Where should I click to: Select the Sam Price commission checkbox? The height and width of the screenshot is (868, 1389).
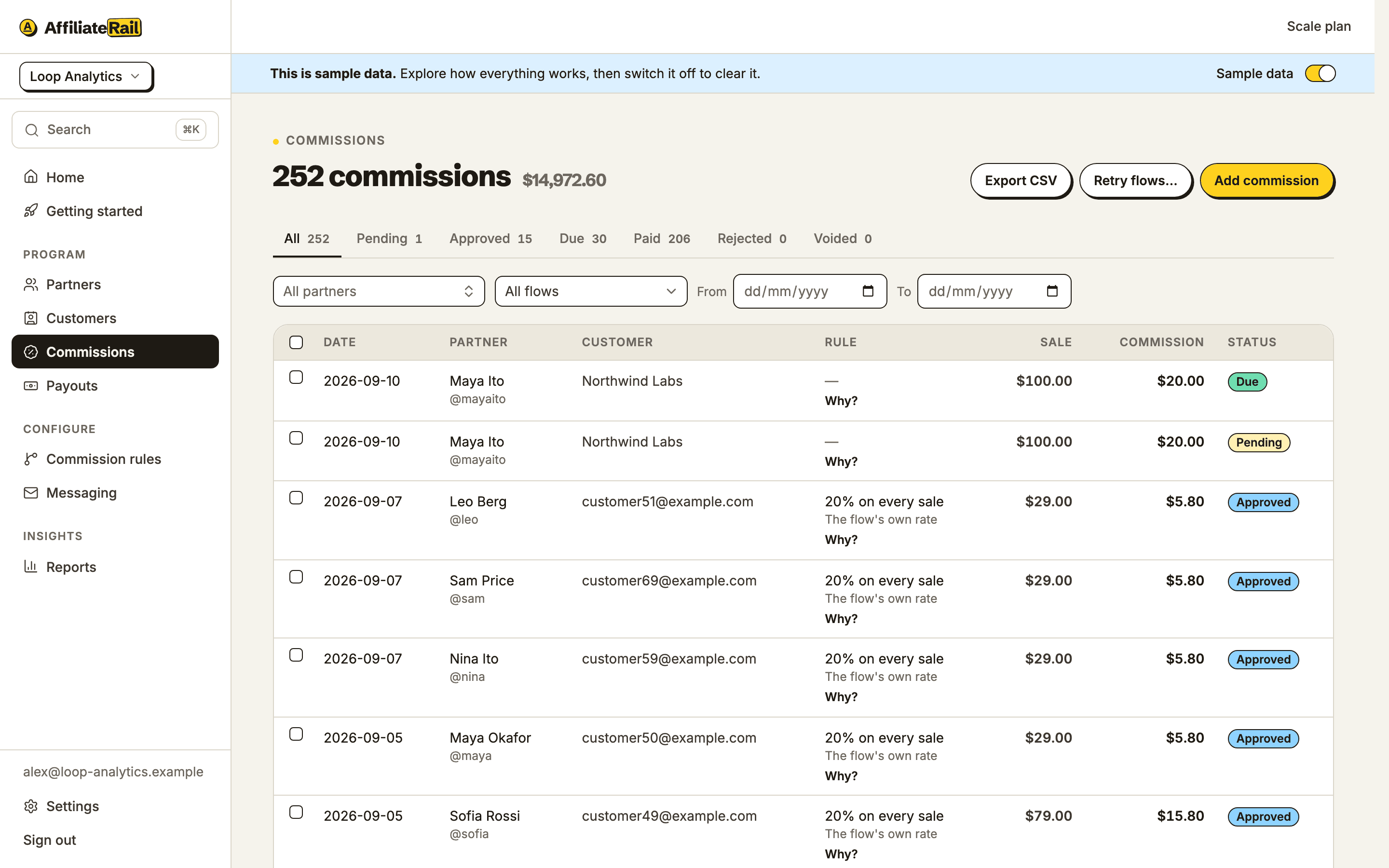(296, 577)
